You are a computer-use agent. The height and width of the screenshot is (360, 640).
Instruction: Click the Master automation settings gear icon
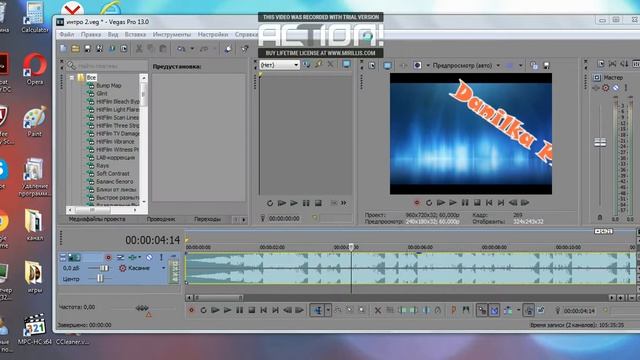606,87
